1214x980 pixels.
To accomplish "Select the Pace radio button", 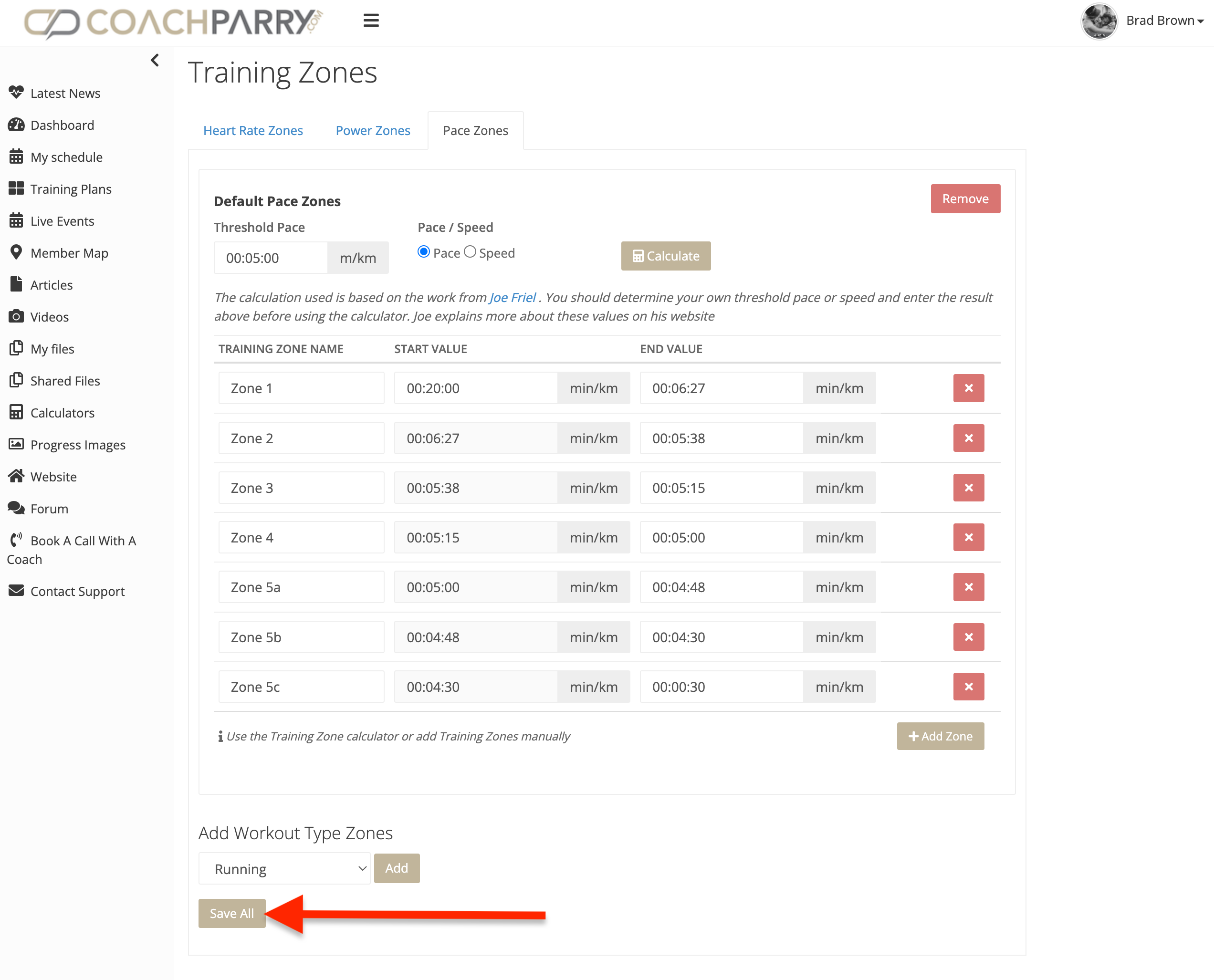I will click(423, 252).
